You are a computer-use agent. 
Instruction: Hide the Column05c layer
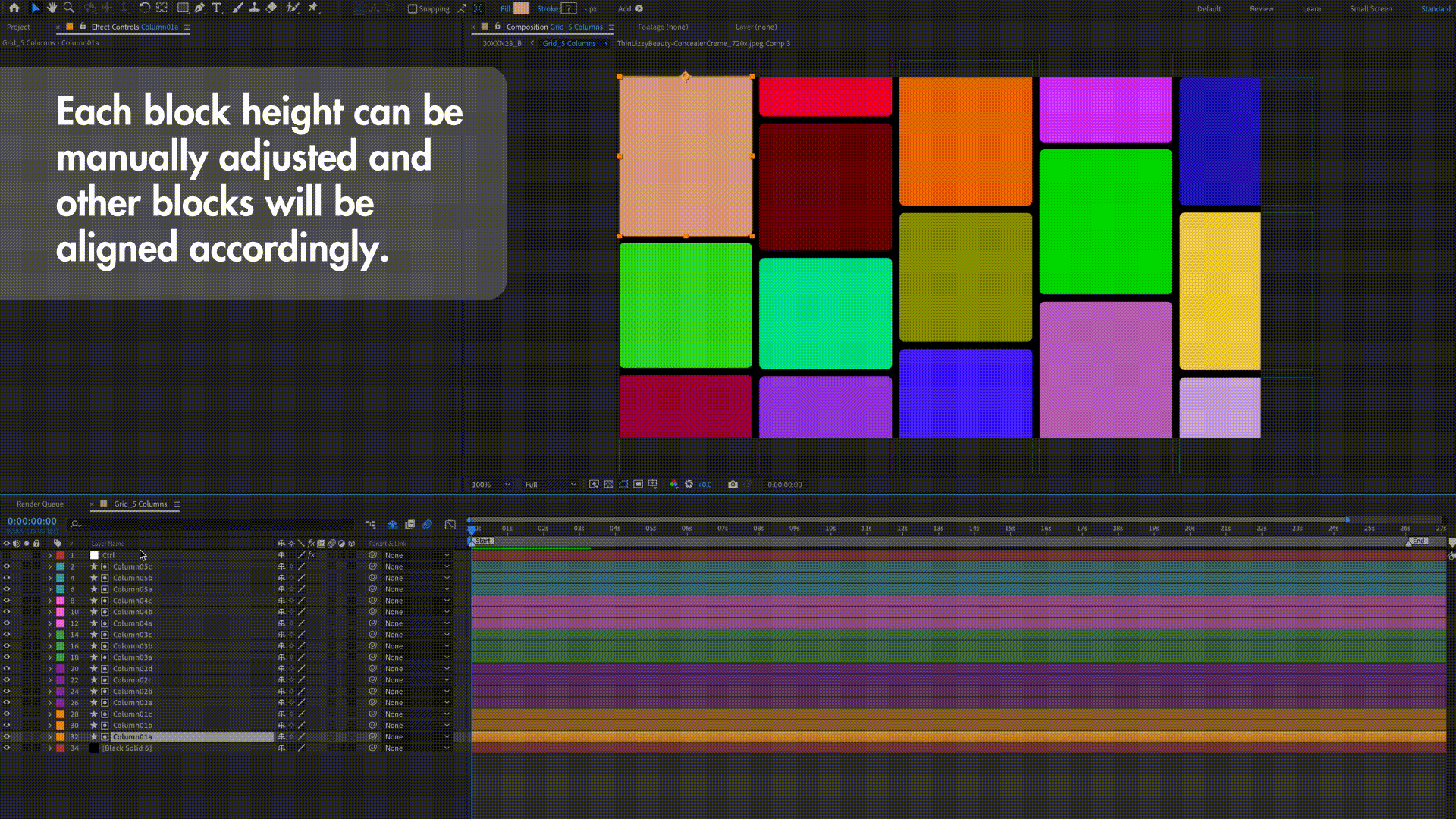pos(7,566)
